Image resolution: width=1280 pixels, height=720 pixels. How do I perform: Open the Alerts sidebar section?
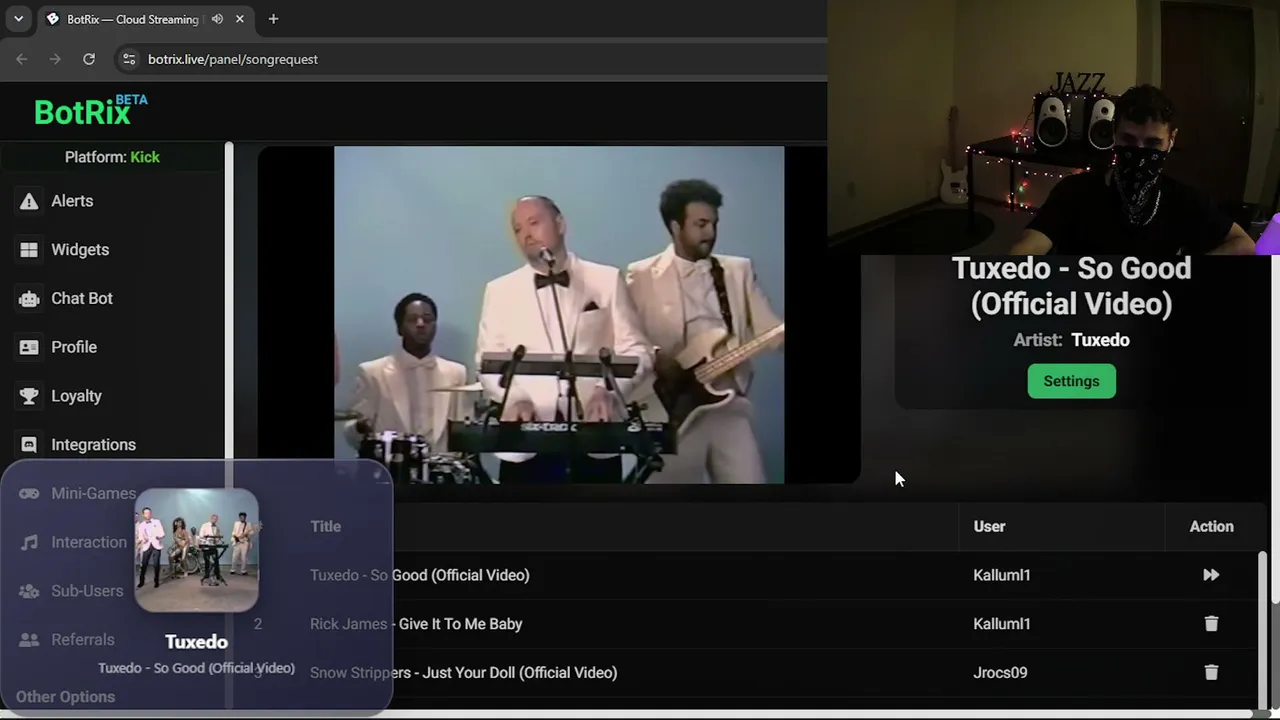(72, 201)
